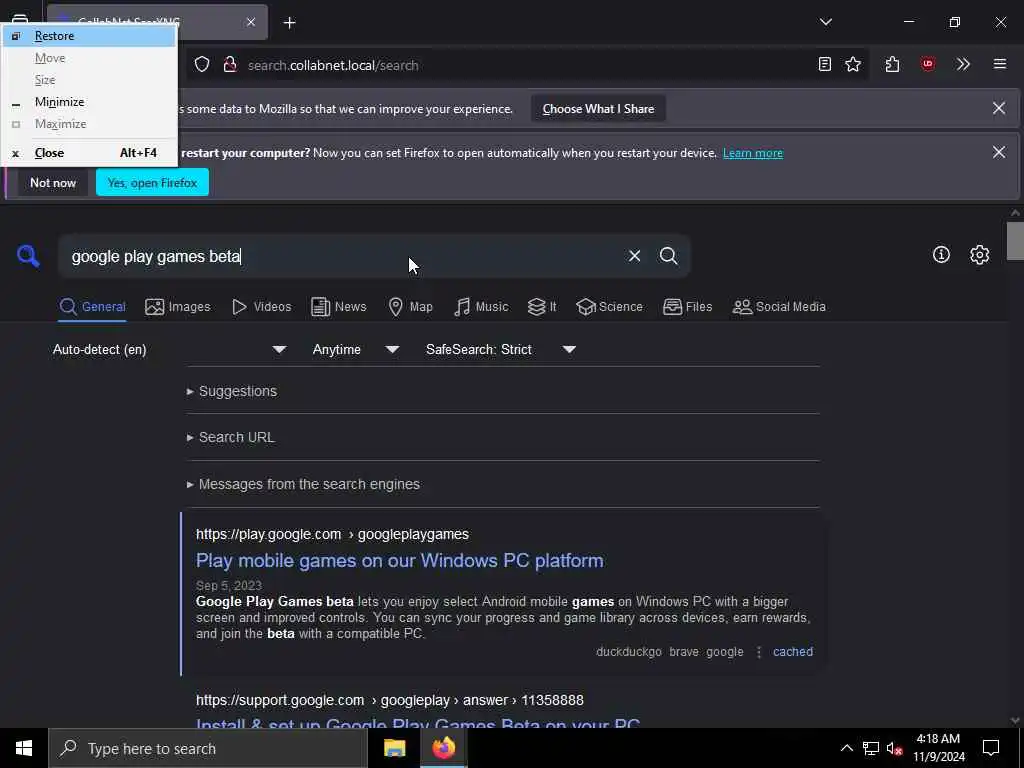Switch to the Videos tab
Screen dimensions: 1024x768
tap(262, 307)
